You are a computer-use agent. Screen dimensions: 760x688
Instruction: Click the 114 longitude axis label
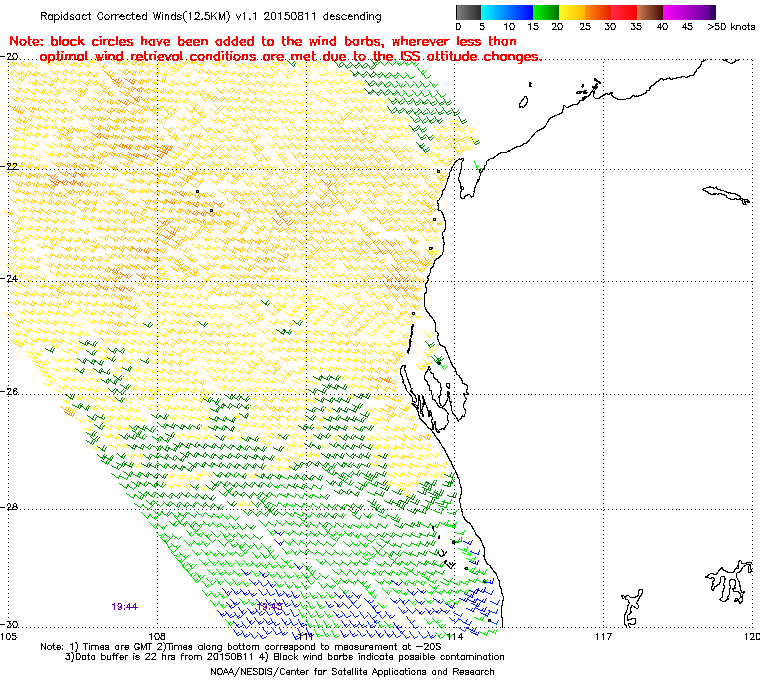pos(455,636)
